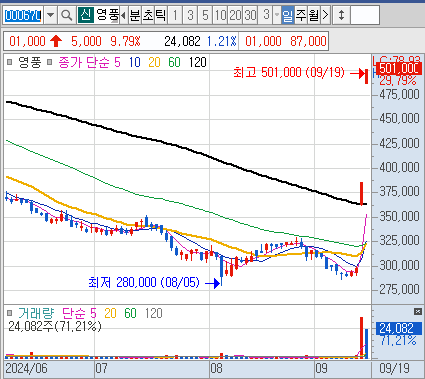Click the custom interval 3 button before dropdown
425x379 pixels.
click(266, 15)
